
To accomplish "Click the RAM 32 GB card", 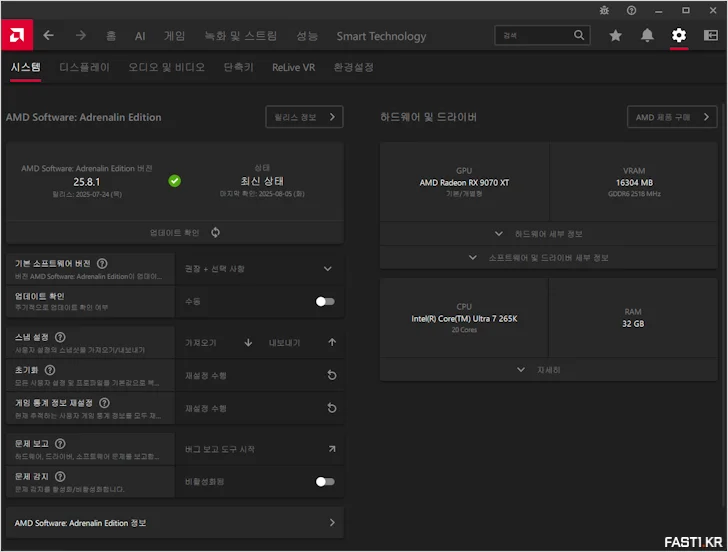I will coord(633,318).
